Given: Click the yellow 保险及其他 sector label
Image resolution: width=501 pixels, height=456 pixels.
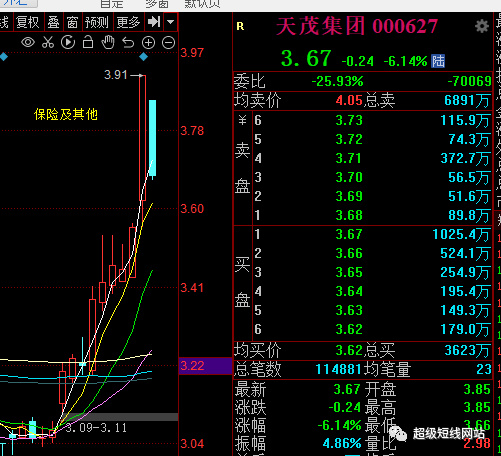Looking at the screenshot, I should click(x=66, y=114).
